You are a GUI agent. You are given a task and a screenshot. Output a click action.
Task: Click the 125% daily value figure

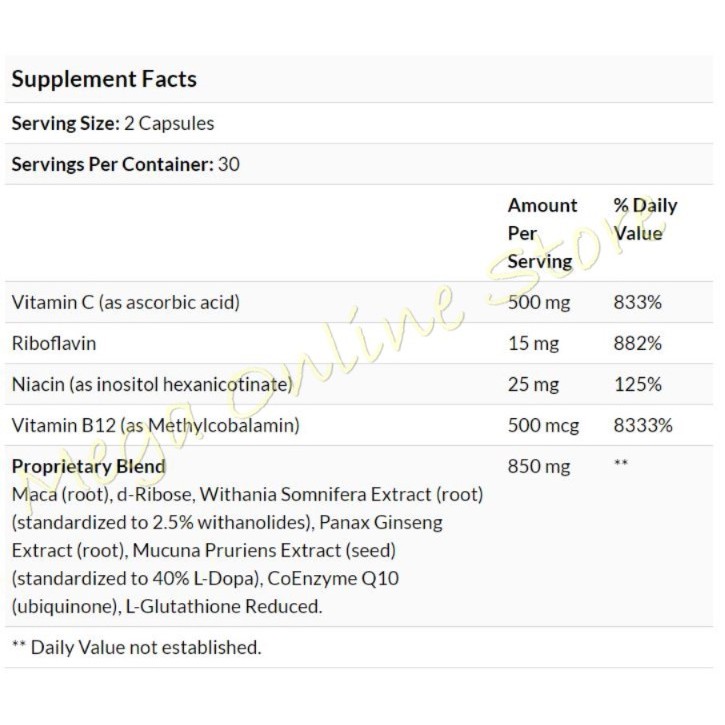[637, 384]
